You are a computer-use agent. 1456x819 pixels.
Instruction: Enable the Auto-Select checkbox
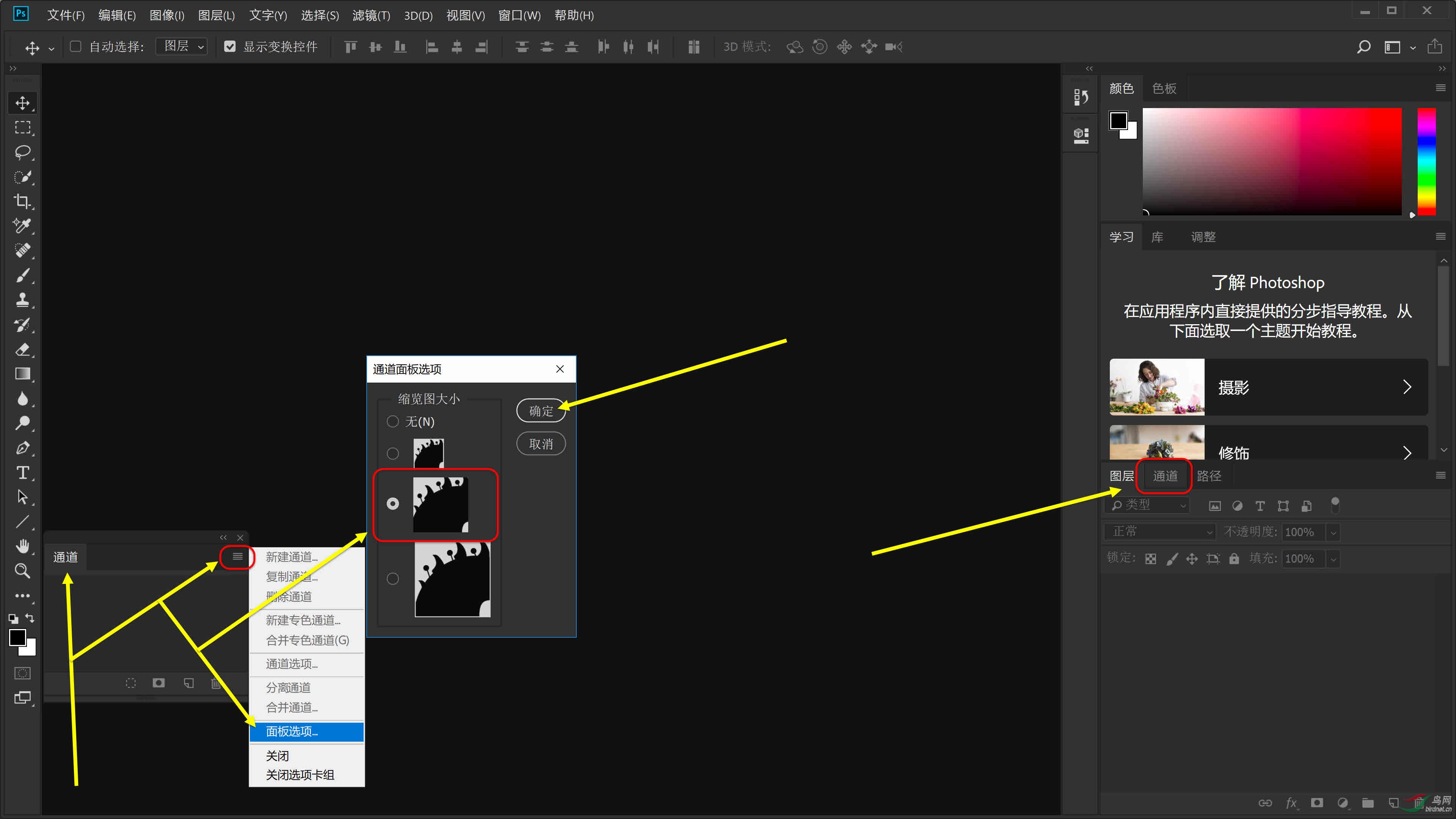pos(75,46)
